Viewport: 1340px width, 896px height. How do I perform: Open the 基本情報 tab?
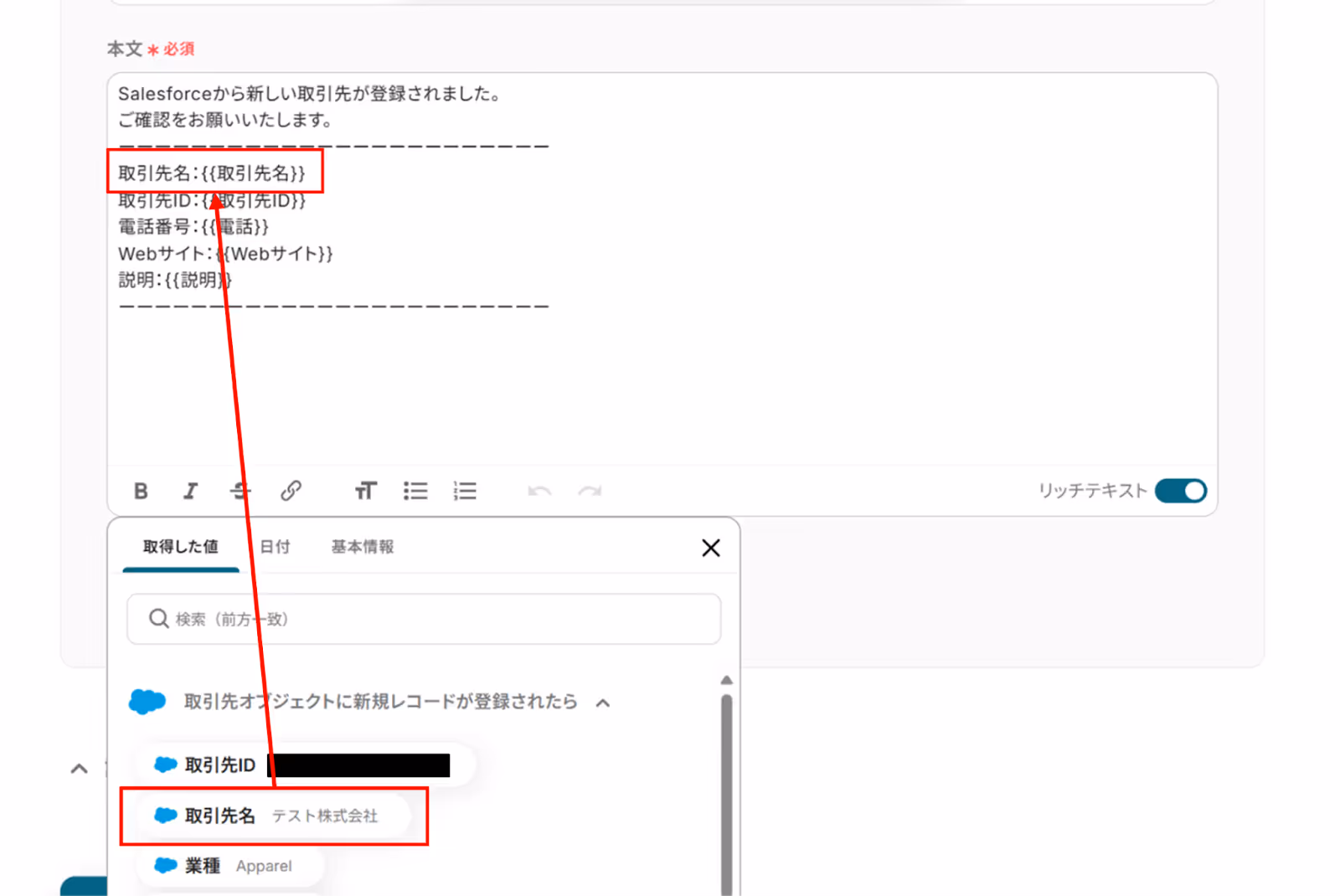click(362, 547)
